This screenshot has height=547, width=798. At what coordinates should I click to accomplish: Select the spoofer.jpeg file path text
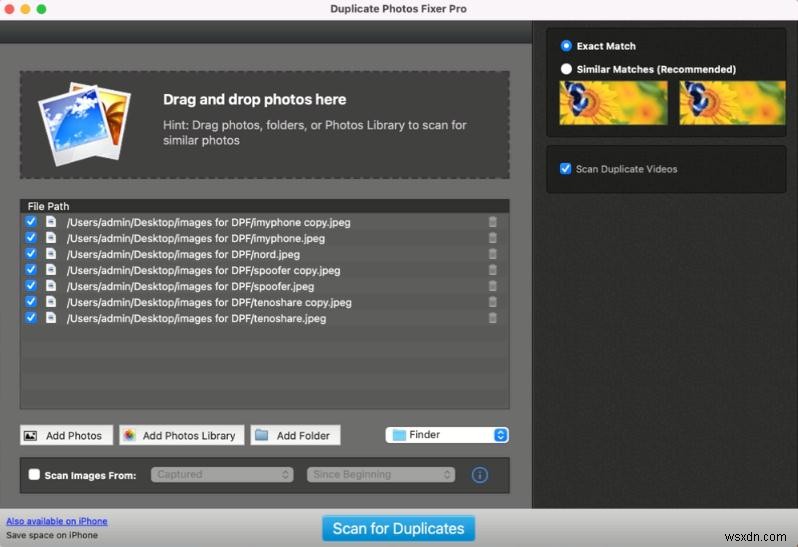[190, 286]
